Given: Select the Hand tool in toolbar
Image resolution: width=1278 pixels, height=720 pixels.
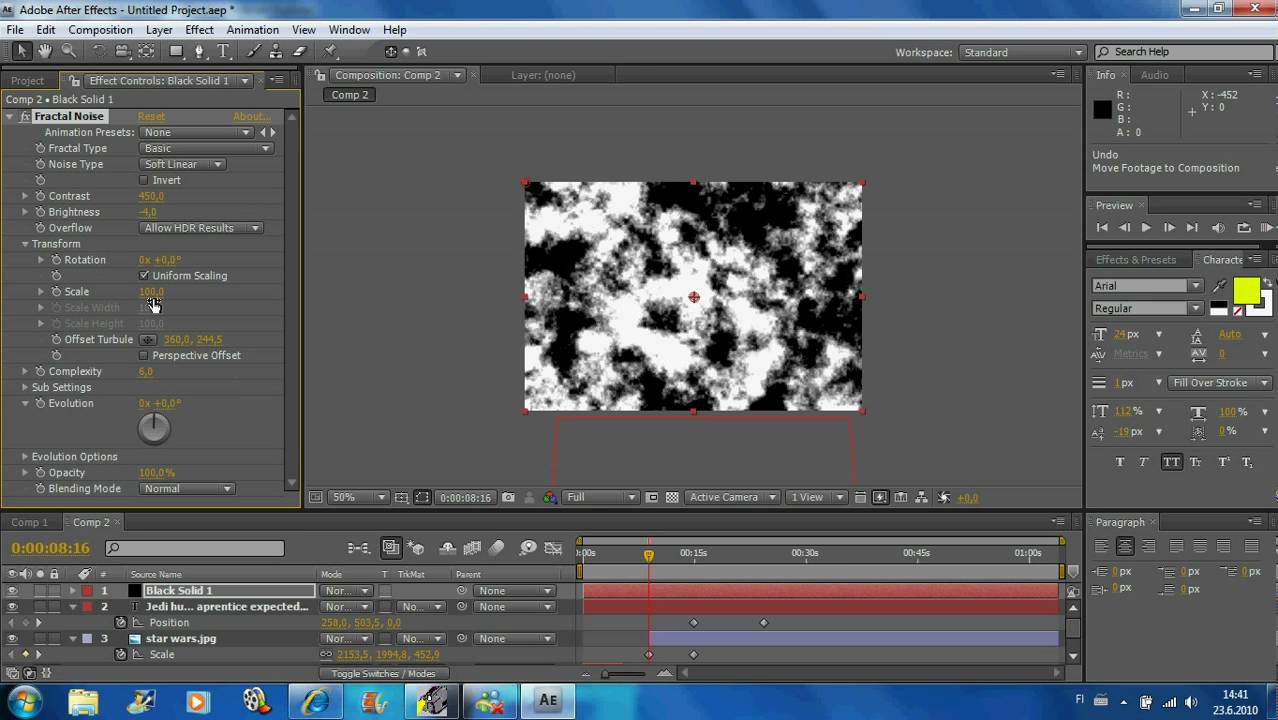Looking at the screenshot, I should [x=45, y=51].
